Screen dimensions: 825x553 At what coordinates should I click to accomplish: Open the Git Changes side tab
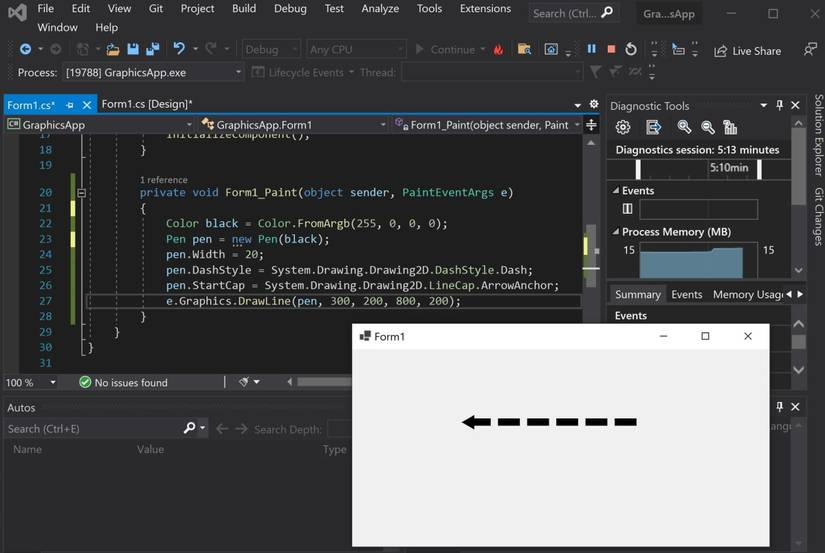click(818, 216)
